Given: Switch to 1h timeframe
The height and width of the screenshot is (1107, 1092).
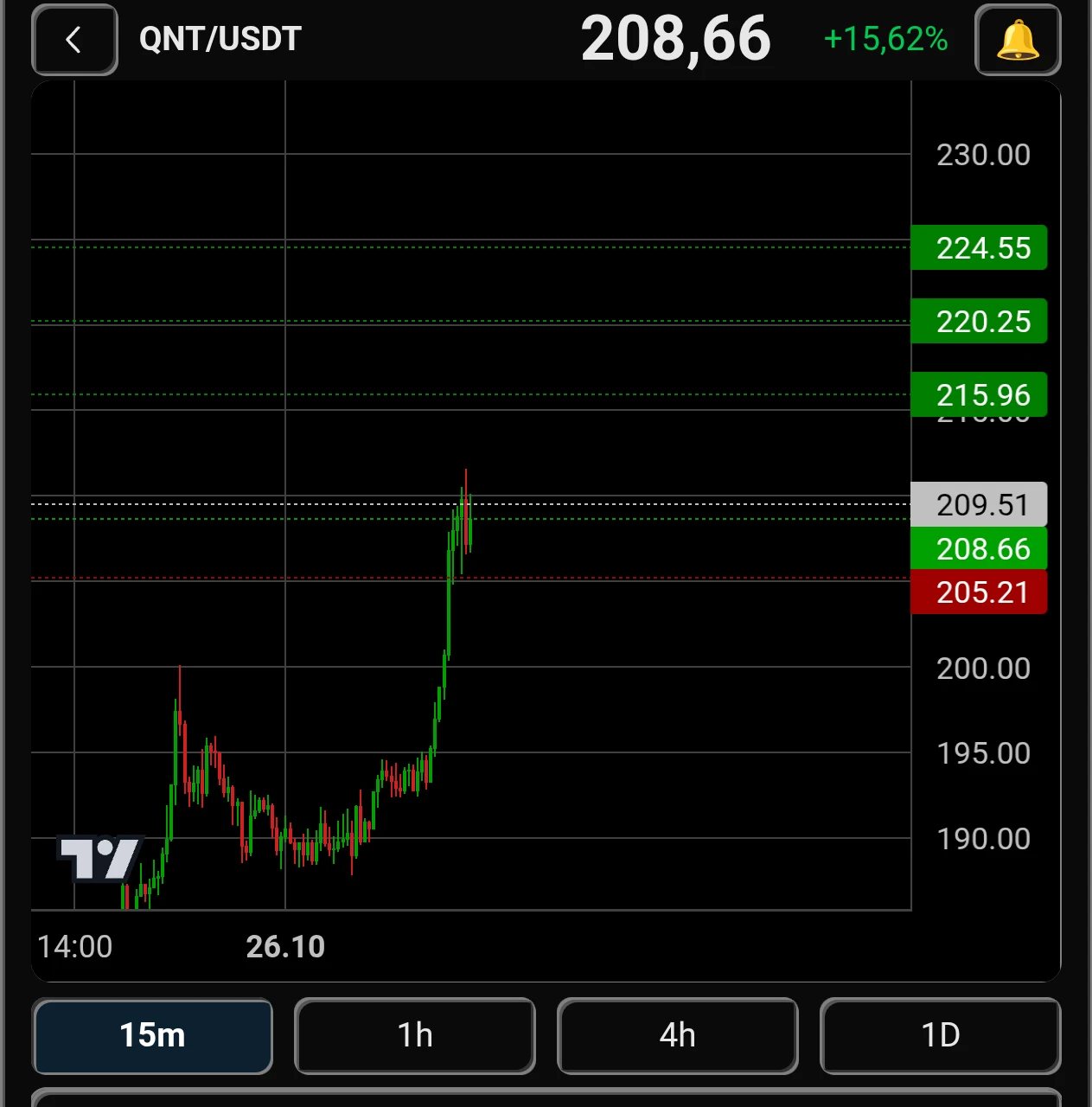Looking at the screenshot, I should click(x=415, y=1035).
